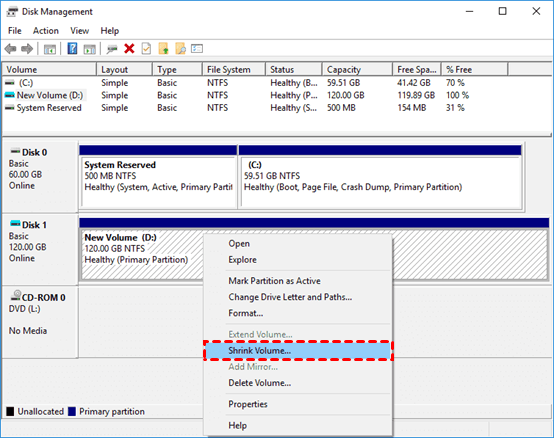Click the red X delete icon
554x438 pixels.
(x=129, y=48)
